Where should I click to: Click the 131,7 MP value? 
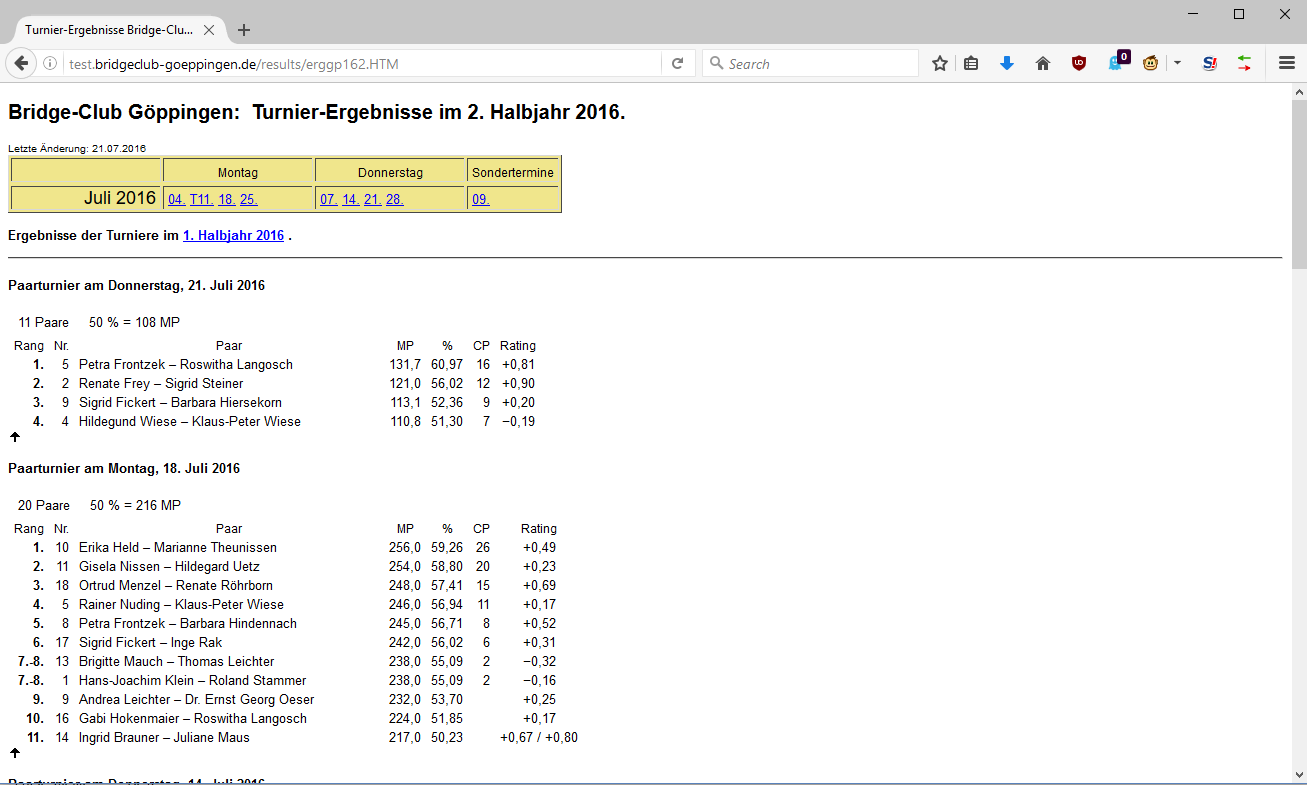(x=405, y=364)
